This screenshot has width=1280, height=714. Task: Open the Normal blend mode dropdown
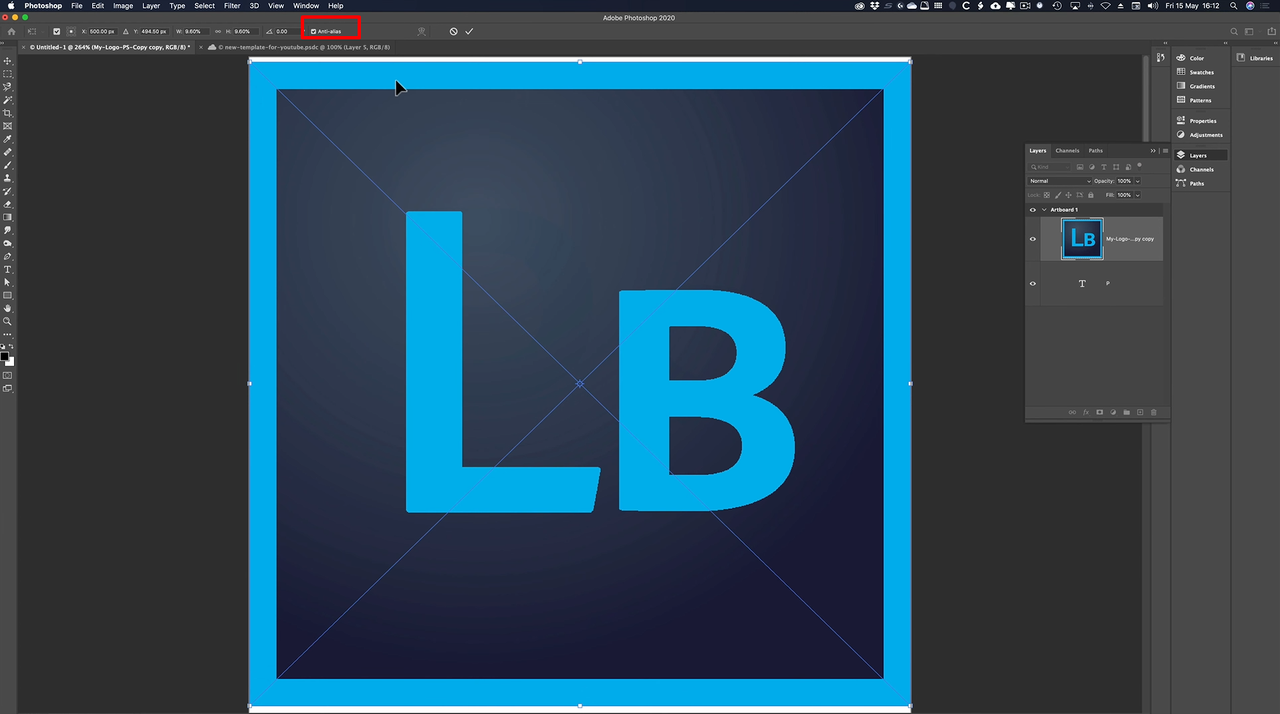tap(1060, 181)
